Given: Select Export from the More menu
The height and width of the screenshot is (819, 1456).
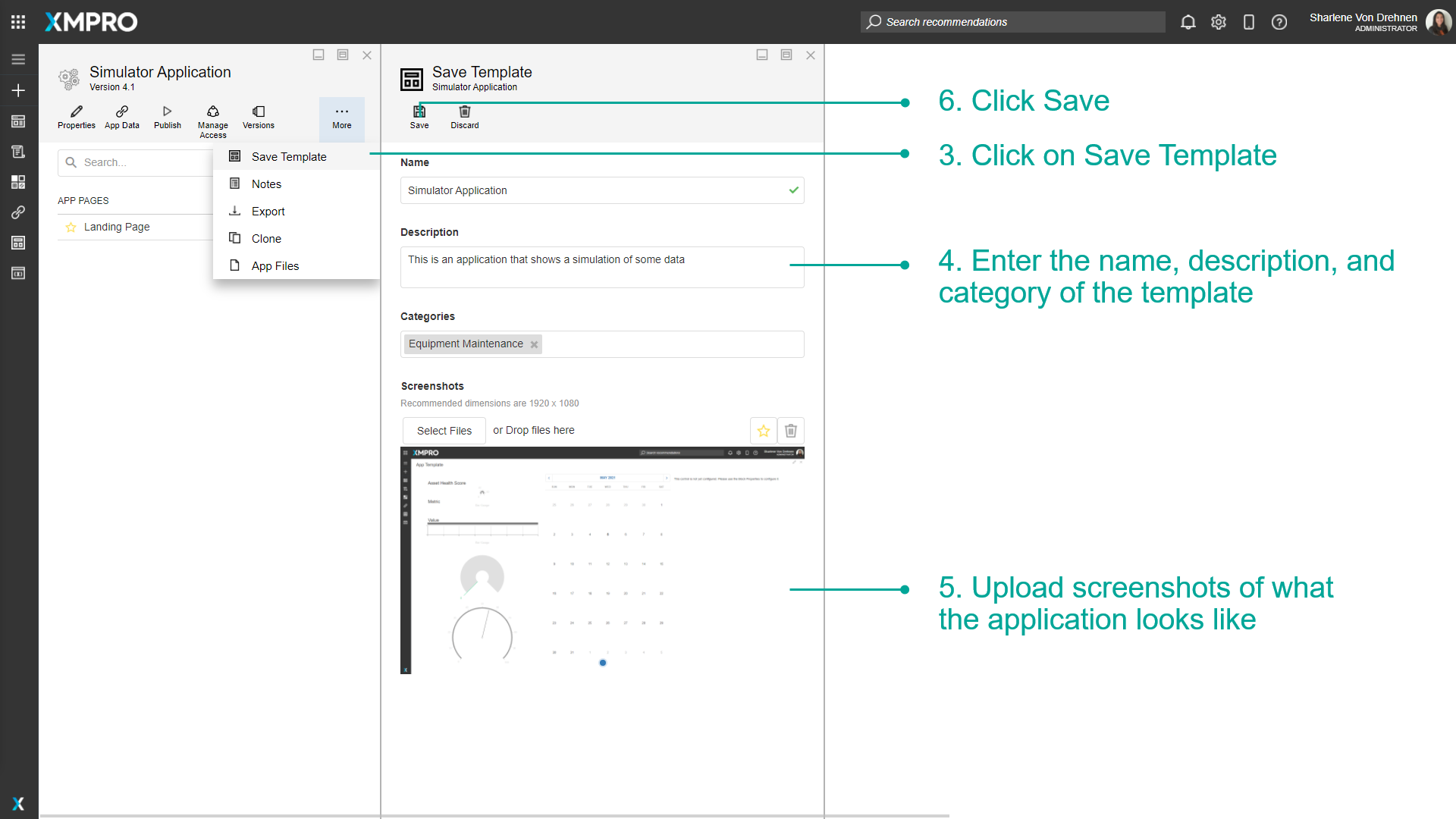Looking at the screenshot, I should (x=269, y=211).
